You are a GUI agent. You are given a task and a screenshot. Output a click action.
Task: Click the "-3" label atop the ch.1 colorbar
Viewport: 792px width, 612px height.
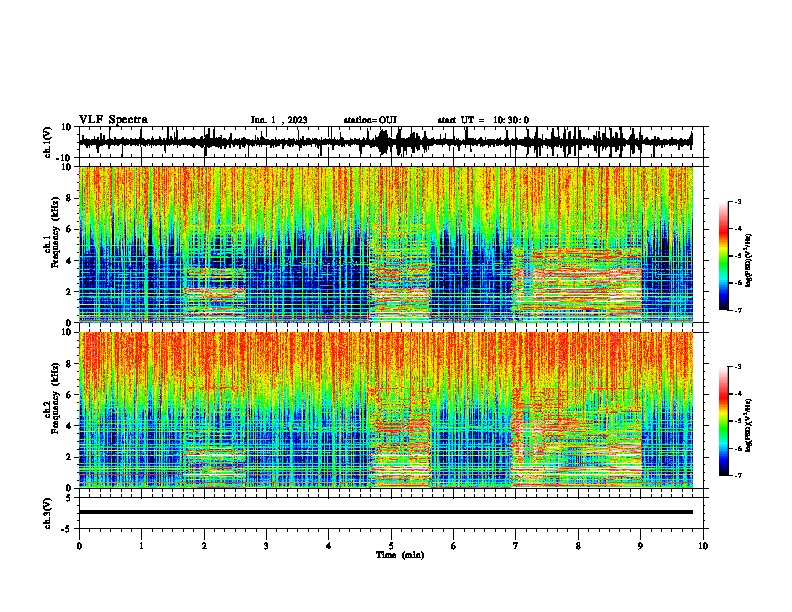[x=737, y=201]
